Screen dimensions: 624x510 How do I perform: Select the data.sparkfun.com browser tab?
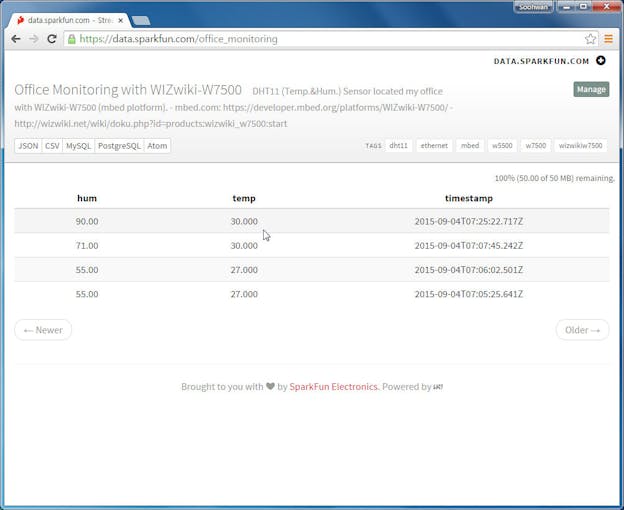pyautogui.click(x=70, y=20)
